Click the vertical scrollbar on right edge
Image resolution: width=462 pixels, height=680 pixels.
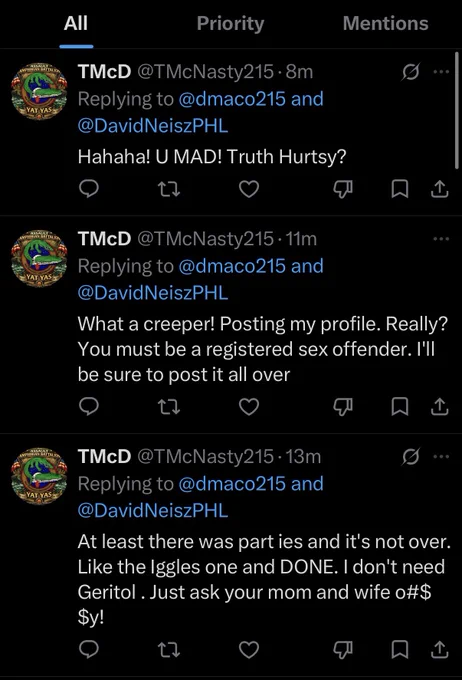456,111
